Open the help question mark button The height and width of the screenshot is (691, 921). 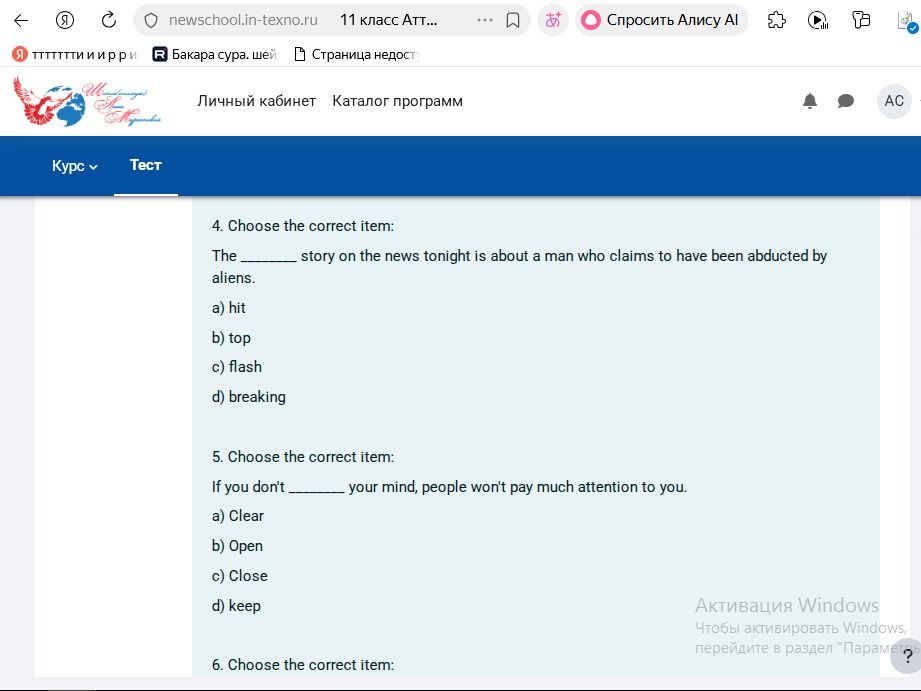(x=907, y=656)
